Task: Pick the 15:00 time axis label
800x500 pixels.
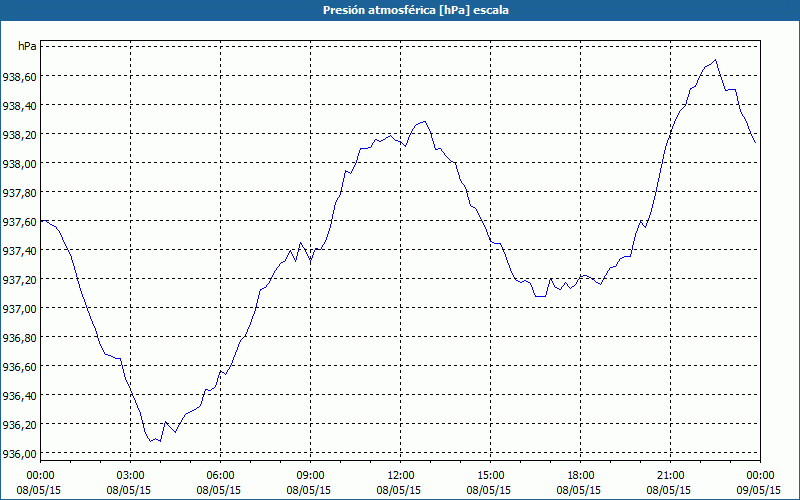Action: pos(490,476)
